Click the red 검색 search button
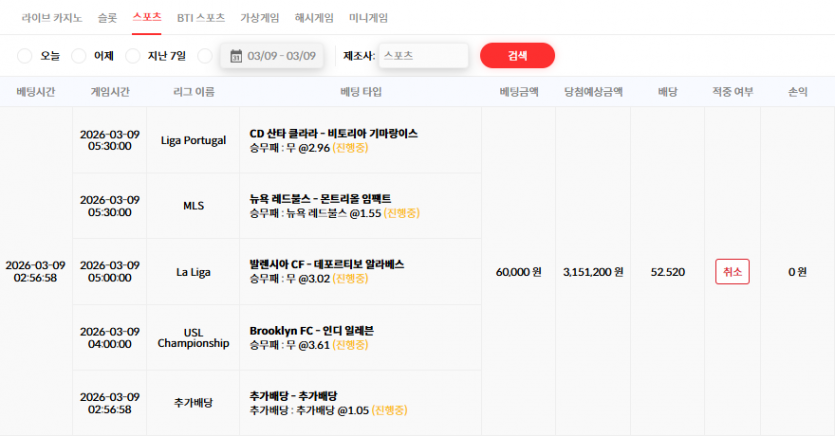 [517, 55]
